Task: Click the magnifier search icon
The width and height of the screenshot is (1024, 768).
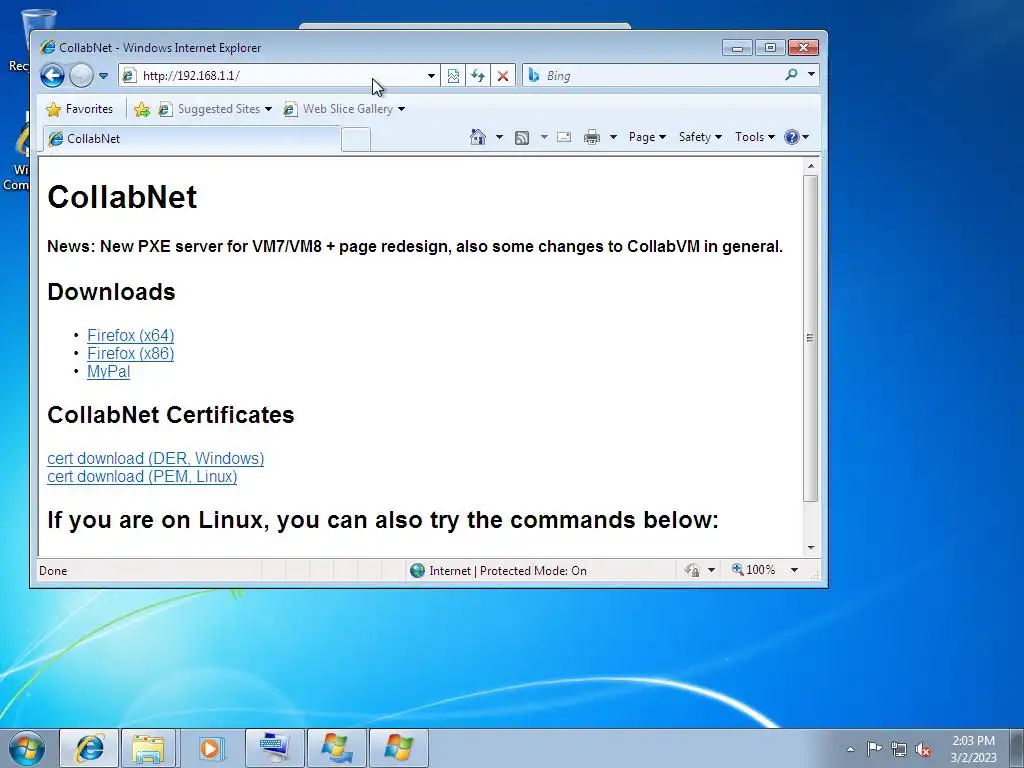Action: click(792, 75)
